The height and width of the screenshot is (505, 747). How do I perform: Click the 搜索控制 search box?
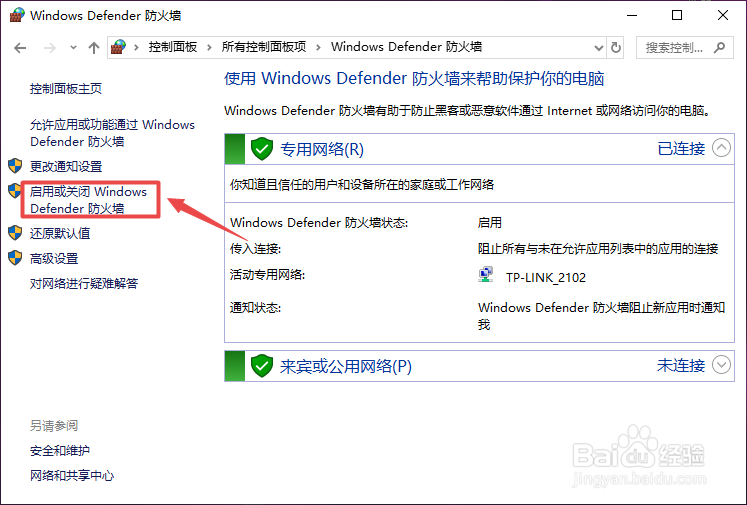coord(685,48)
